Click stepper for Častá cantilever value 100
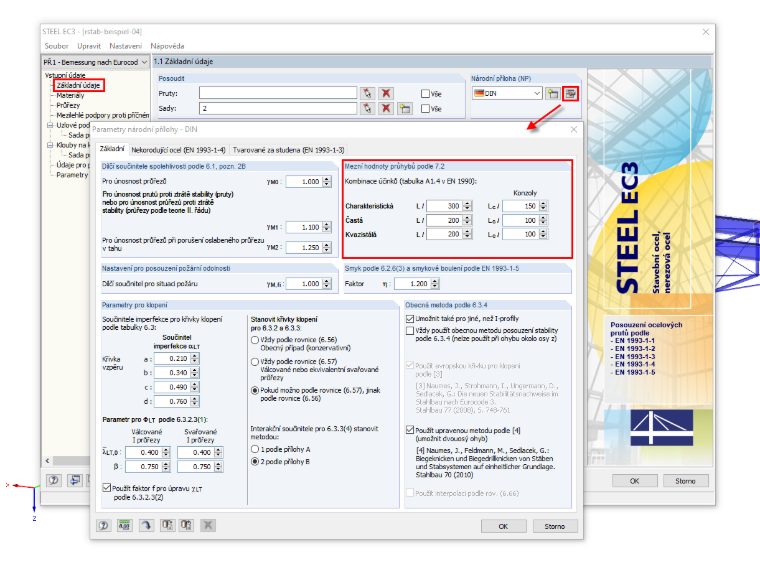The height and width of the screenshot is (570, 760). (x=543, y=221)
